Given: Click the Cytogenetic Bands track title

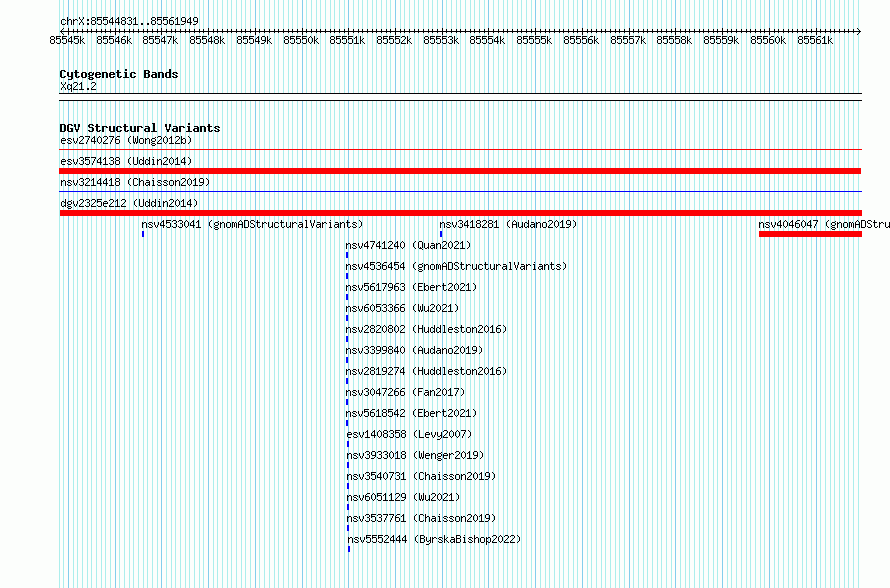Looking at the screenshot, I should pyautogui.click(x=119, y=74).
